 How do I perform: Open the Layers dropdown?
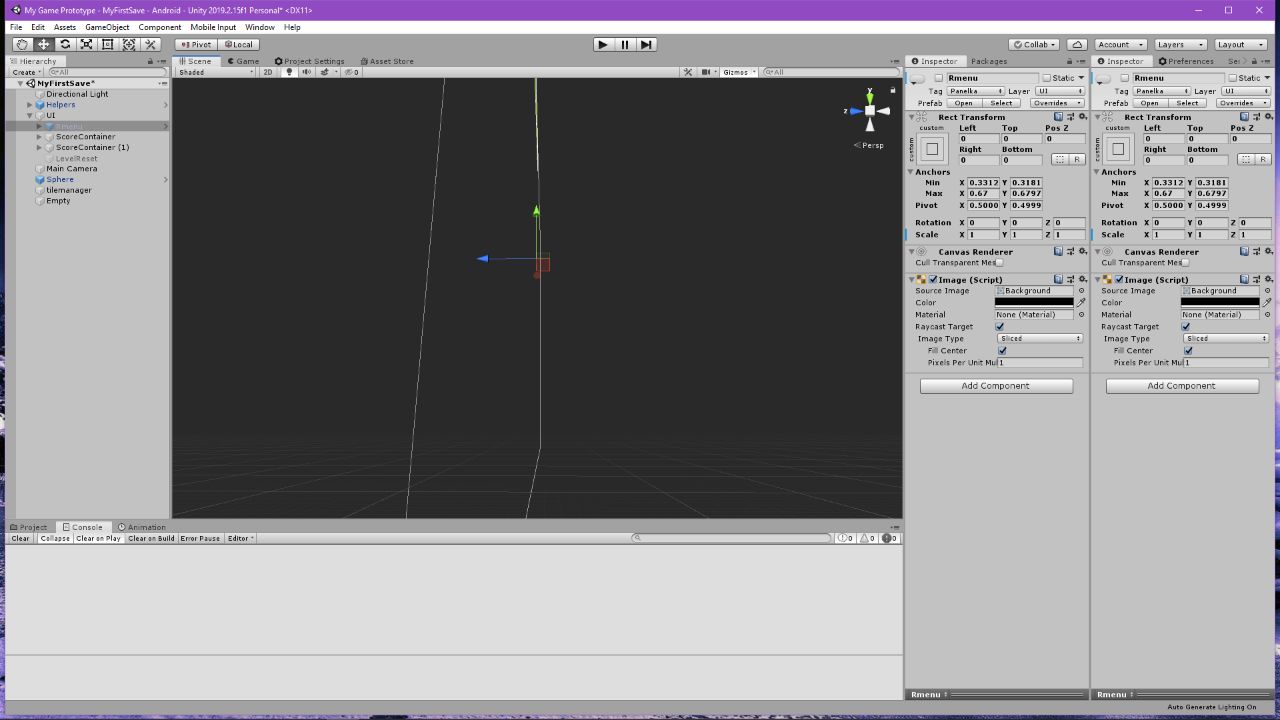pyautogui.click(x=1180, y=44)
